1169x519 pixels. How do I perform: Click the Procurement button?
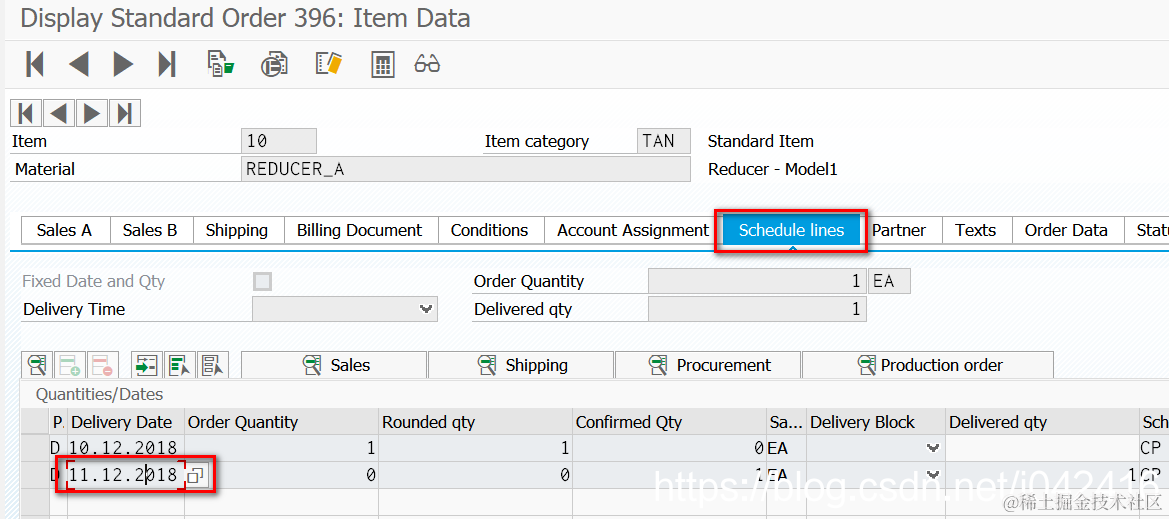click(x=708, y=365)
